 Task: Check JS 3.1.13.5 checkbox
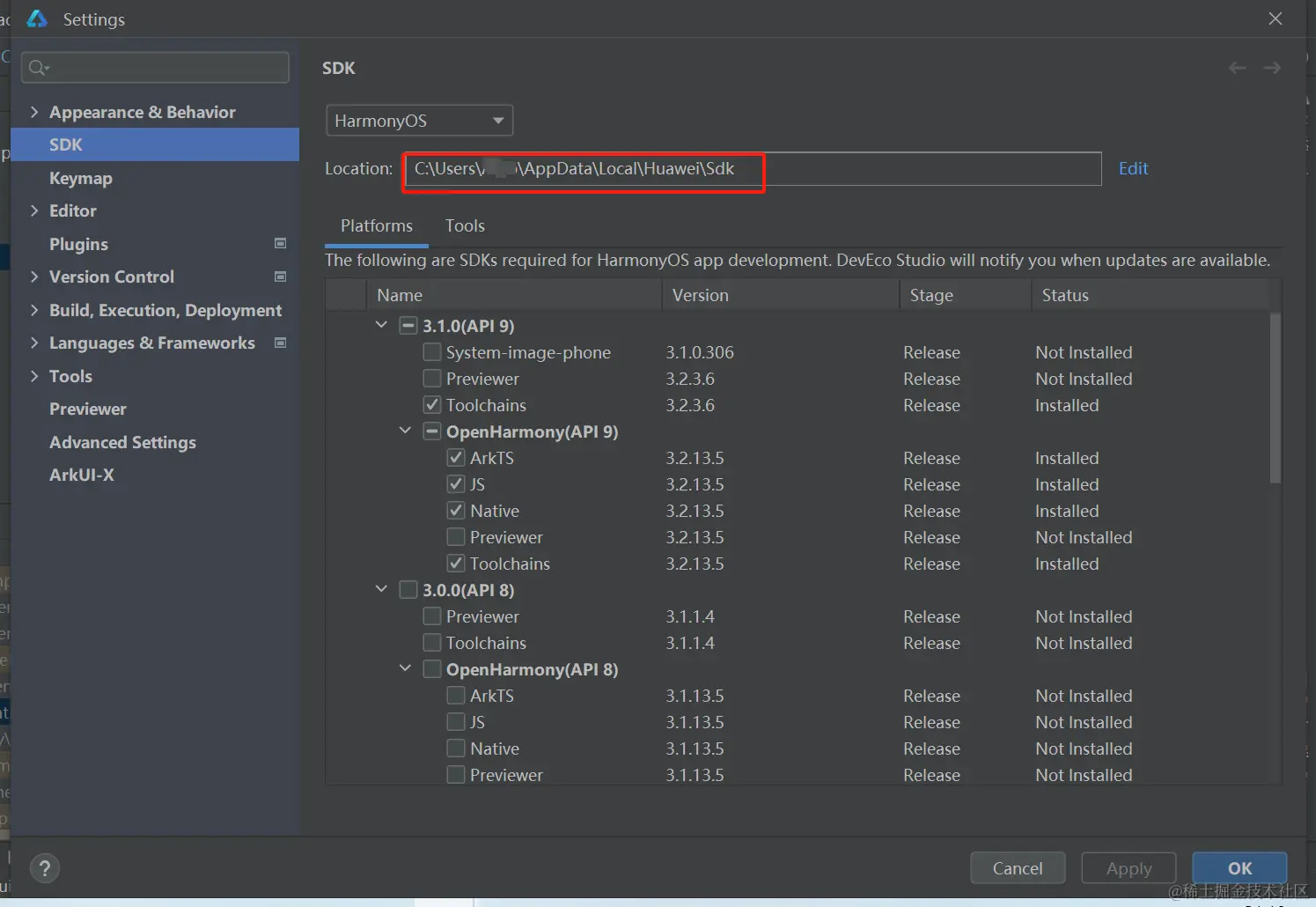click(x=456, y=722)
